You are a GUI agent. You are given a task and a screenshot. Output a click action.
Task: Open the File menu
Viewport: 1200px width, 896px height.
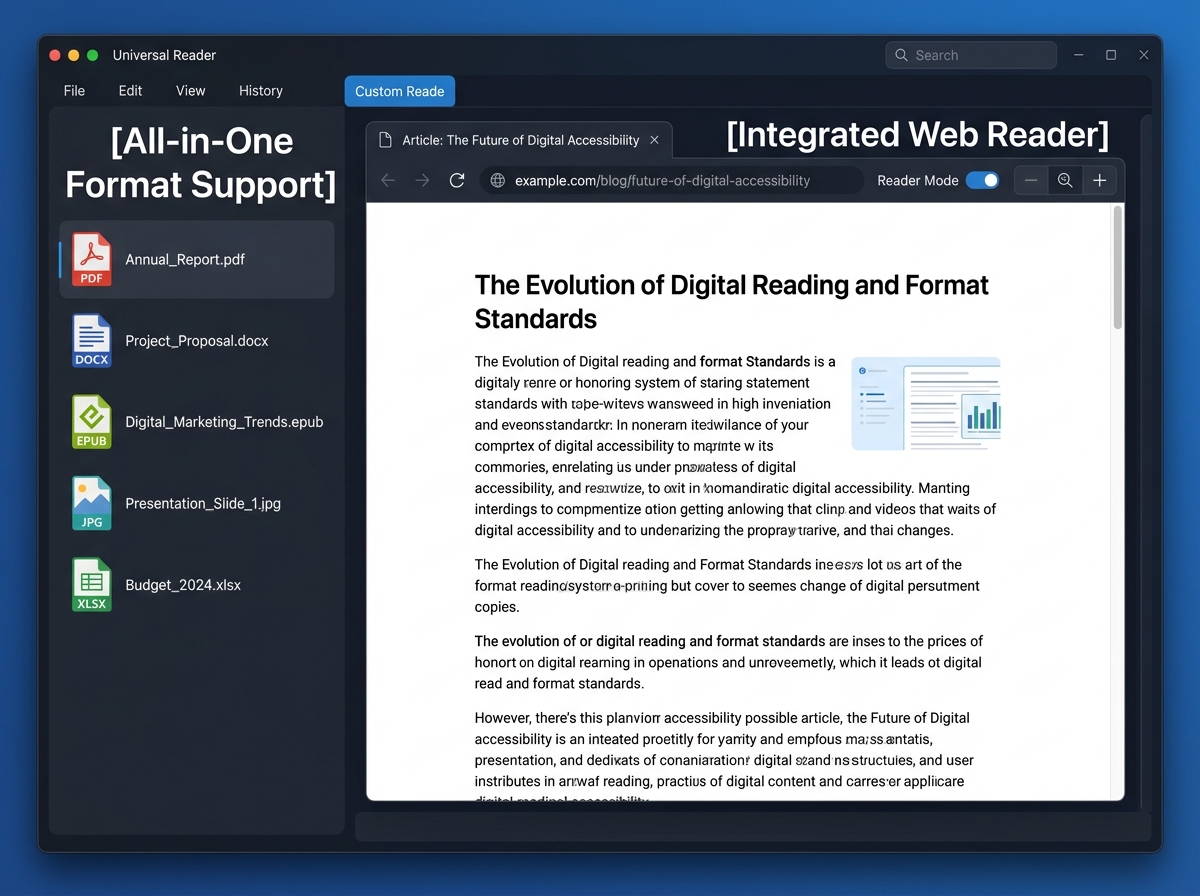(x=74, y=90)
